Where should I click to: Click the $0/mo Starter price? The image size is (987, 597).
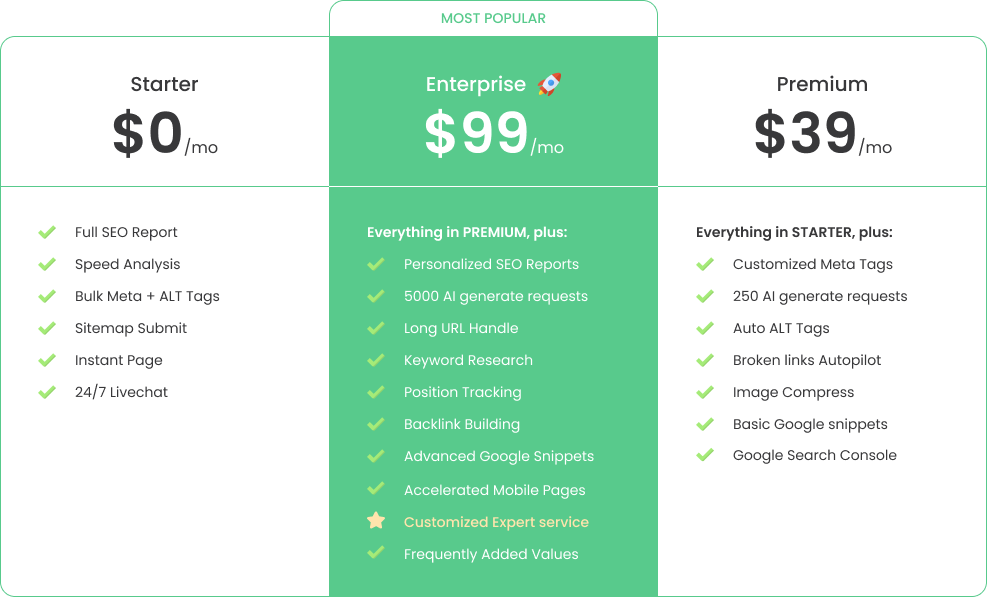click(164, 135)
